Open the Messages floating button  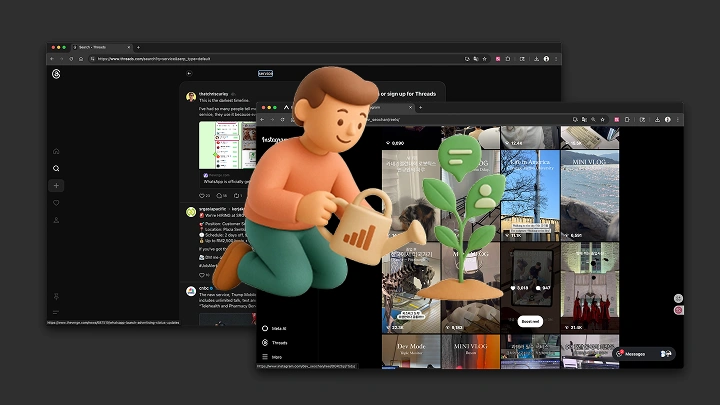coord(644,354)
